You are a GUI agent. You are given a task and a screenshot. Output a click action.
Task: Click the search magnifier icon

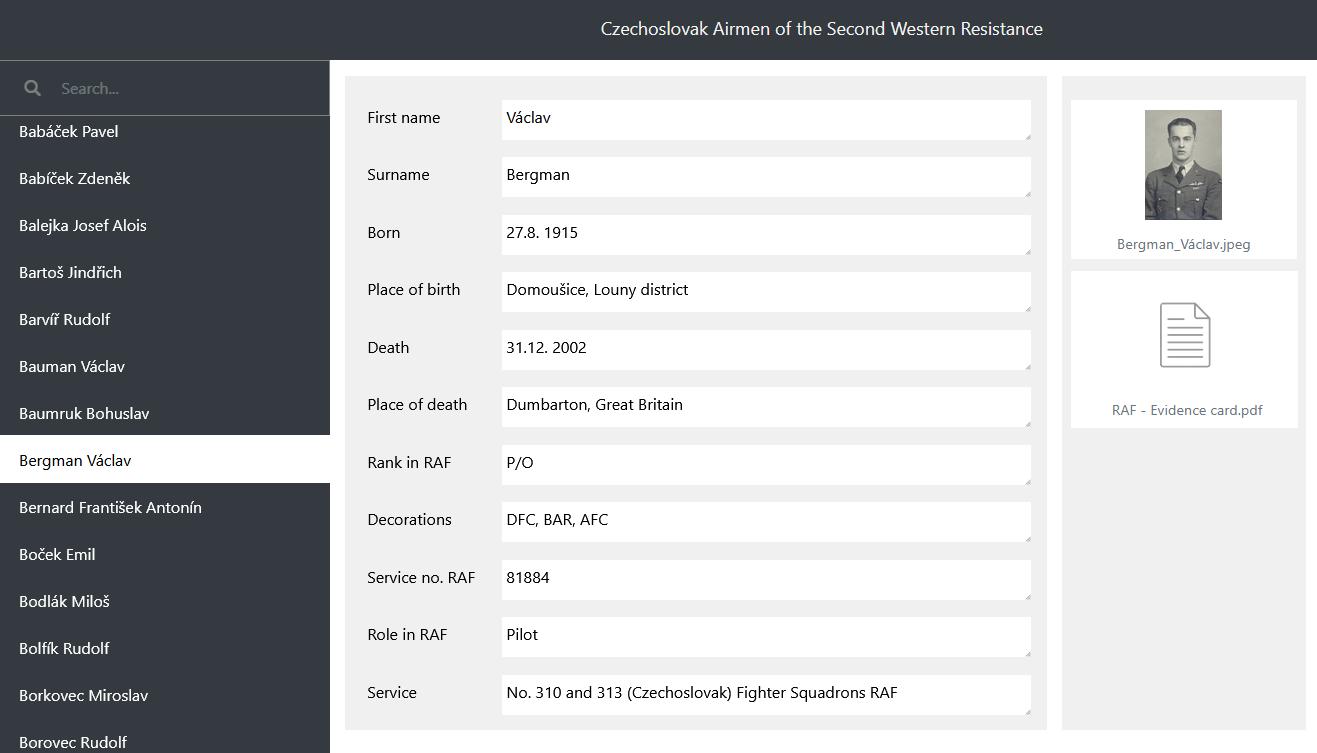32,88
